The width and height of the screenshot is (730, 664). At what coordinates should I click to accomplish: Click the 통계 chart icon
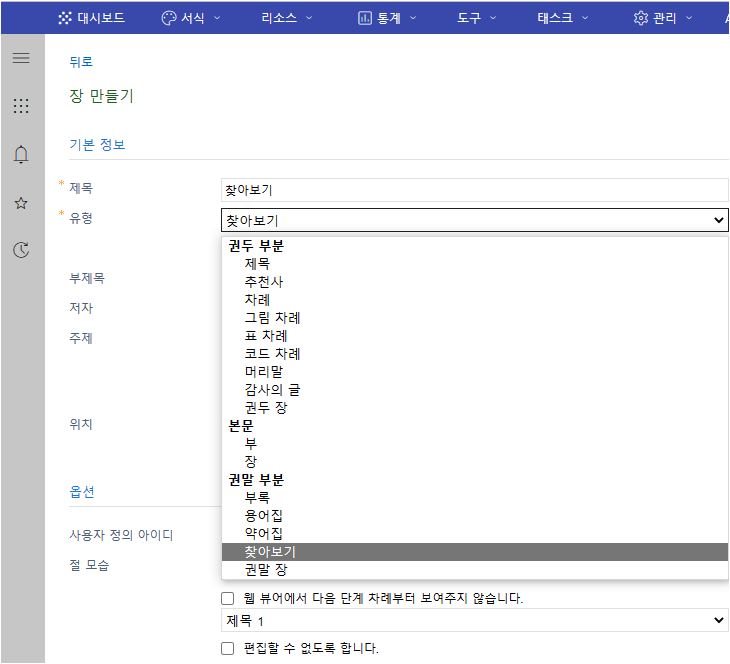[365, 18]
